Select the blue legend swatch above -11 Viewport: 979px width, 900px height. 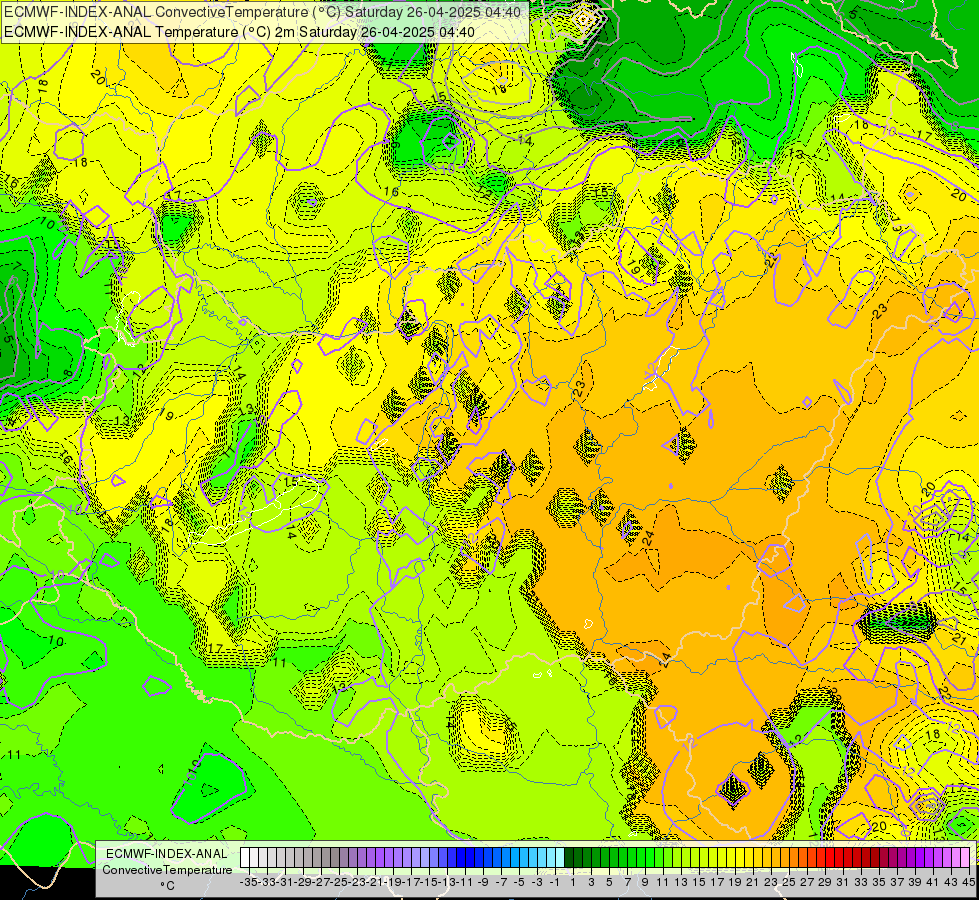click(461, 857)
